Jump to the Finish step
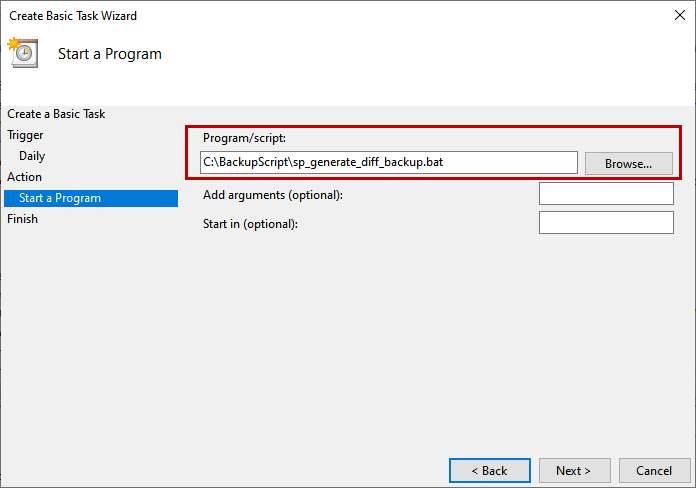 click(23, 219)
